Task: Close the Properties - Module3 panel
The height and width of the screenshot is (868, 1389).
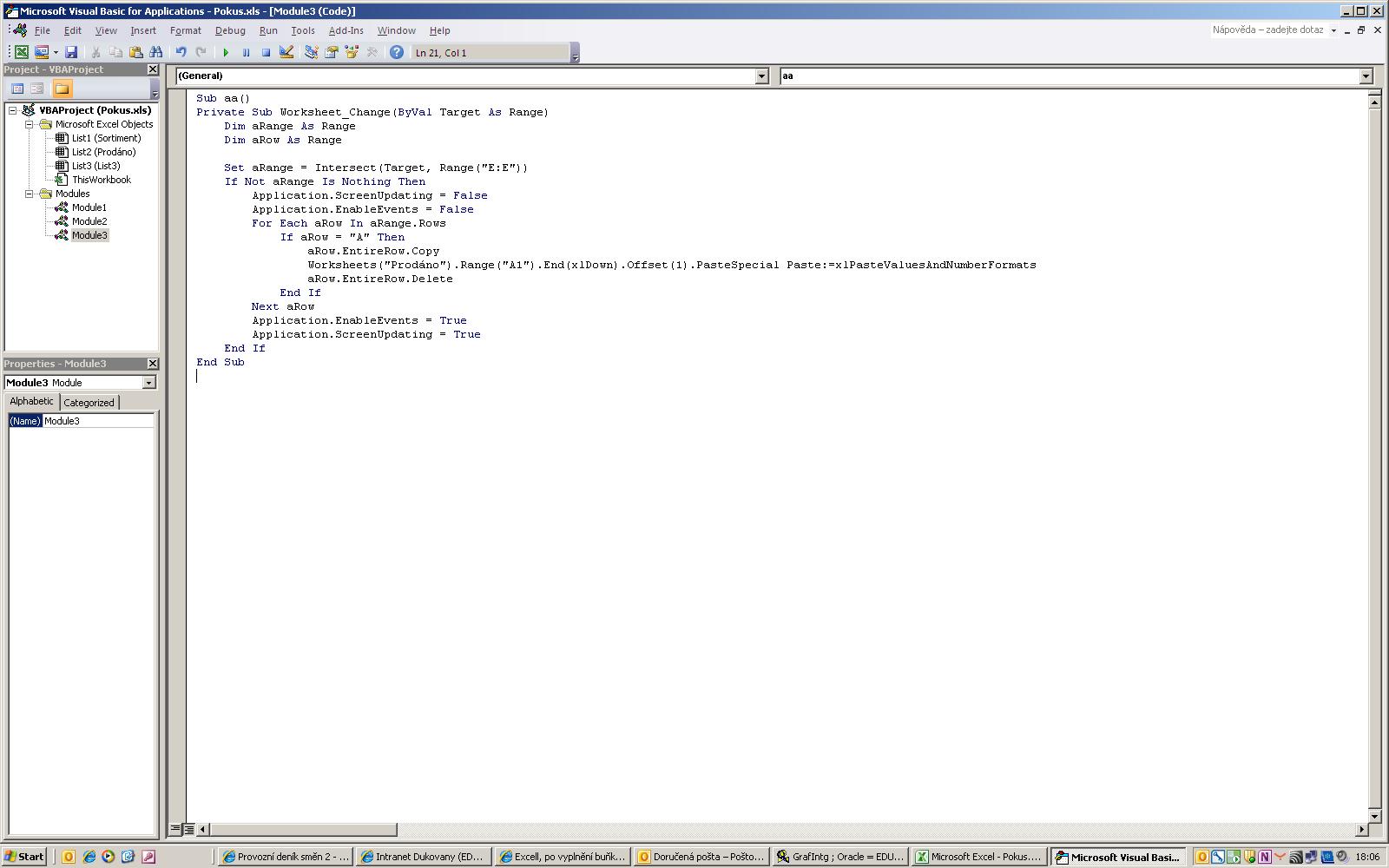Action: 153,364
